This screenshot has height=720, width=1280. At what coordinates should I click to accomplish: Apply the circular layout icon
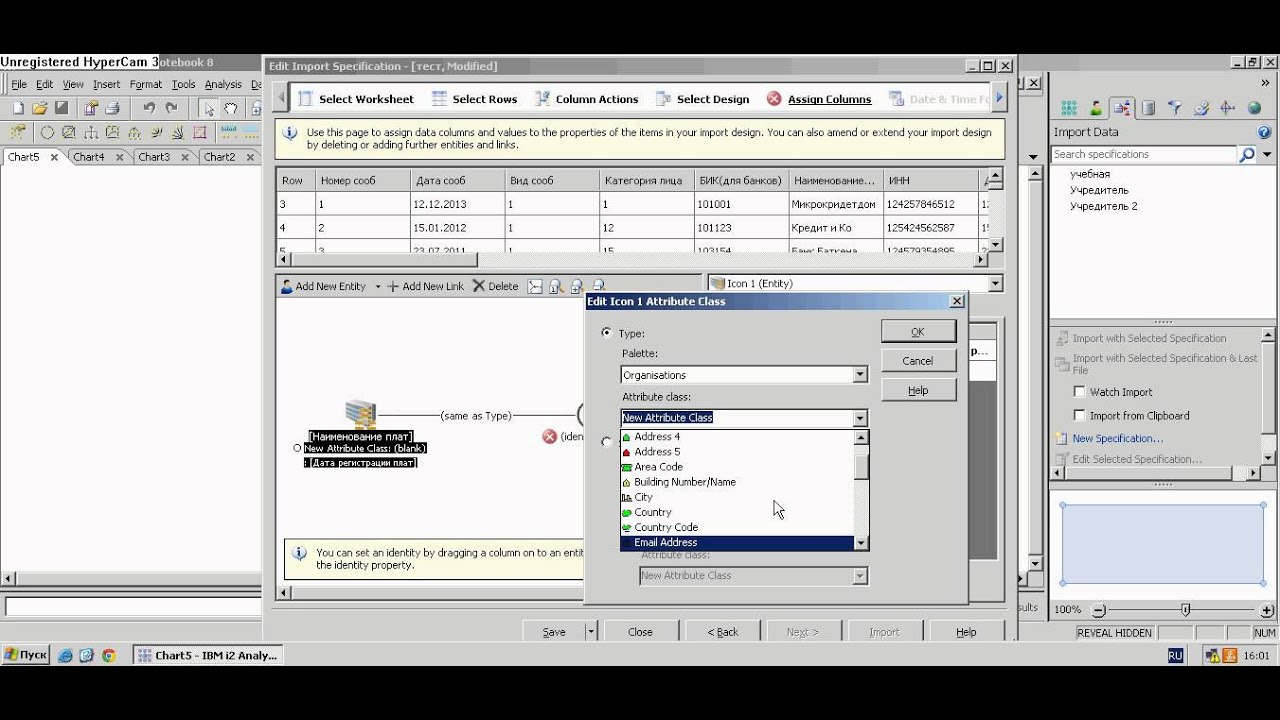[x=46, y=132]
